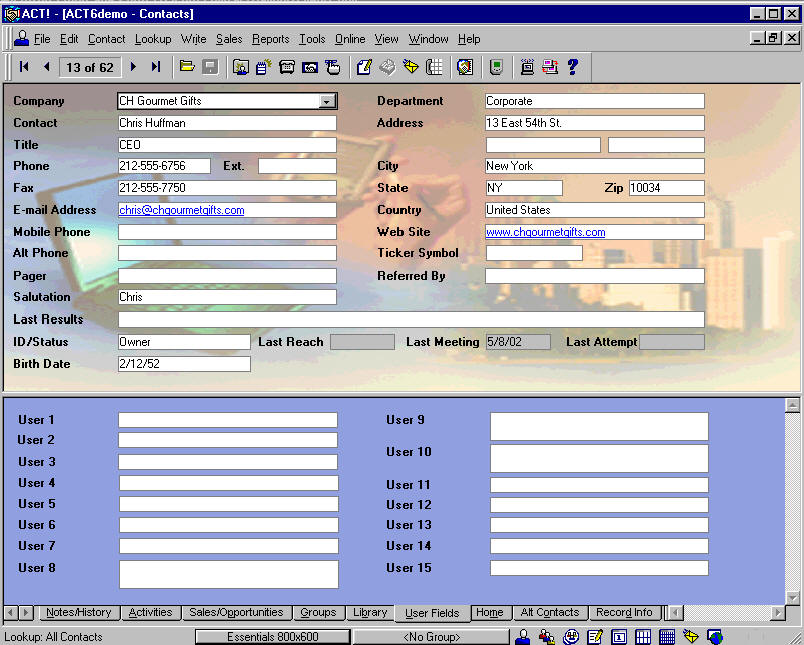
Task: Open Monthly Calendar icon in status bar
Action: point(667,637)
